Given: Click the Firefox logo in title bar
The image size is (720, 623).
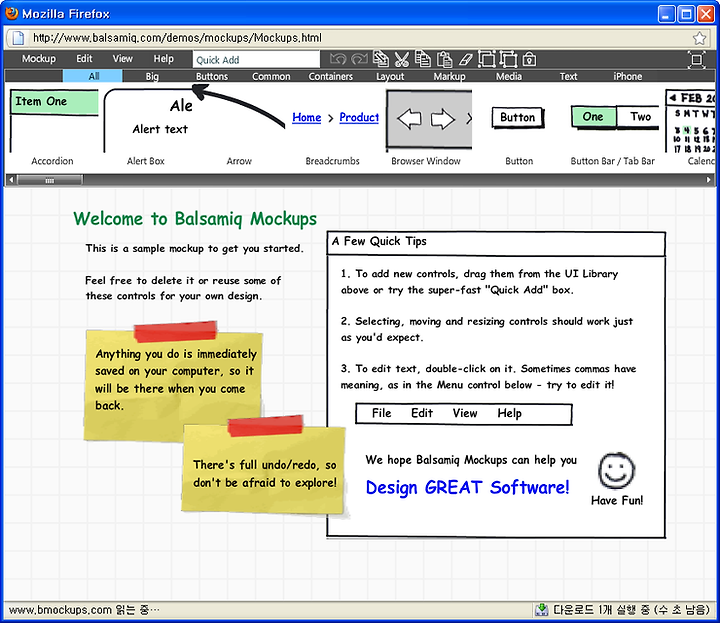Looking at the screenshot, I should 11,13.
